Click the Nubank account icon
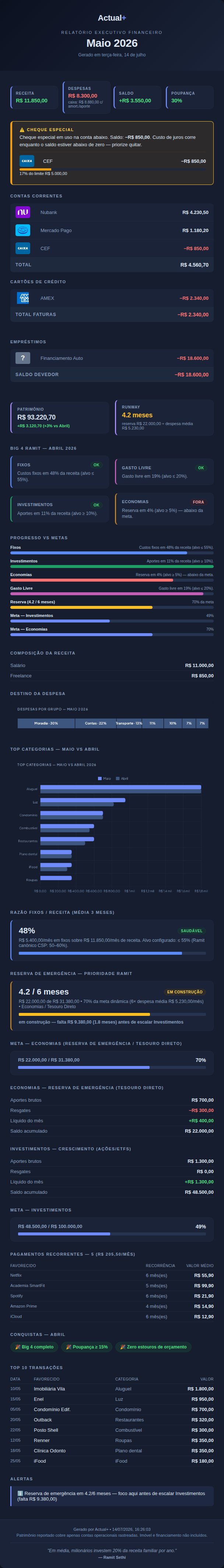224x1568 pixels. click(22, 213)
